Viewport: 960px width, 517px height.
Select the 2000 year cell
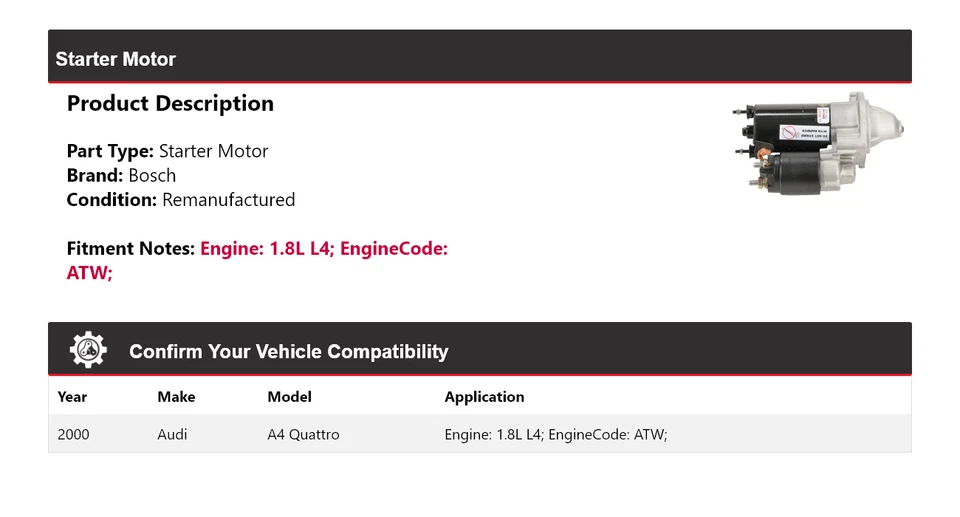(73, 435)
